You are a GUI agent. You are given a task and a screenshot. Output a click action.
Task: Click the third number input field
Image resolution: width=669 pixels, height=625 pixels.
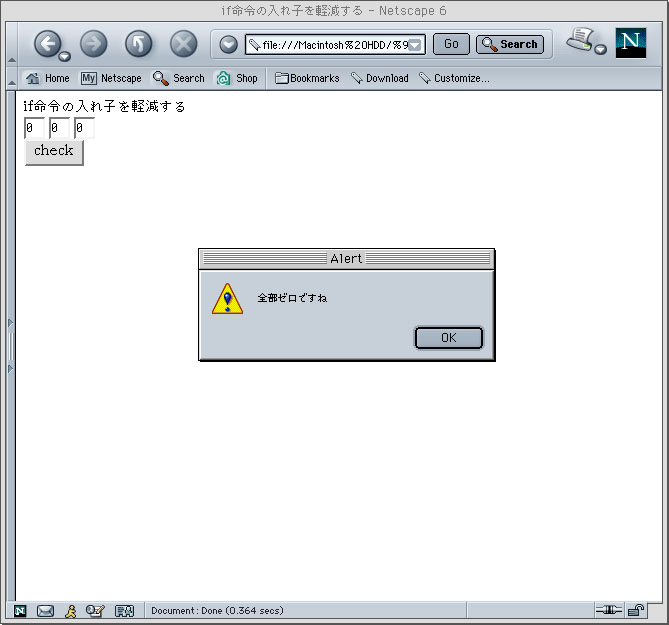point(84,128)
